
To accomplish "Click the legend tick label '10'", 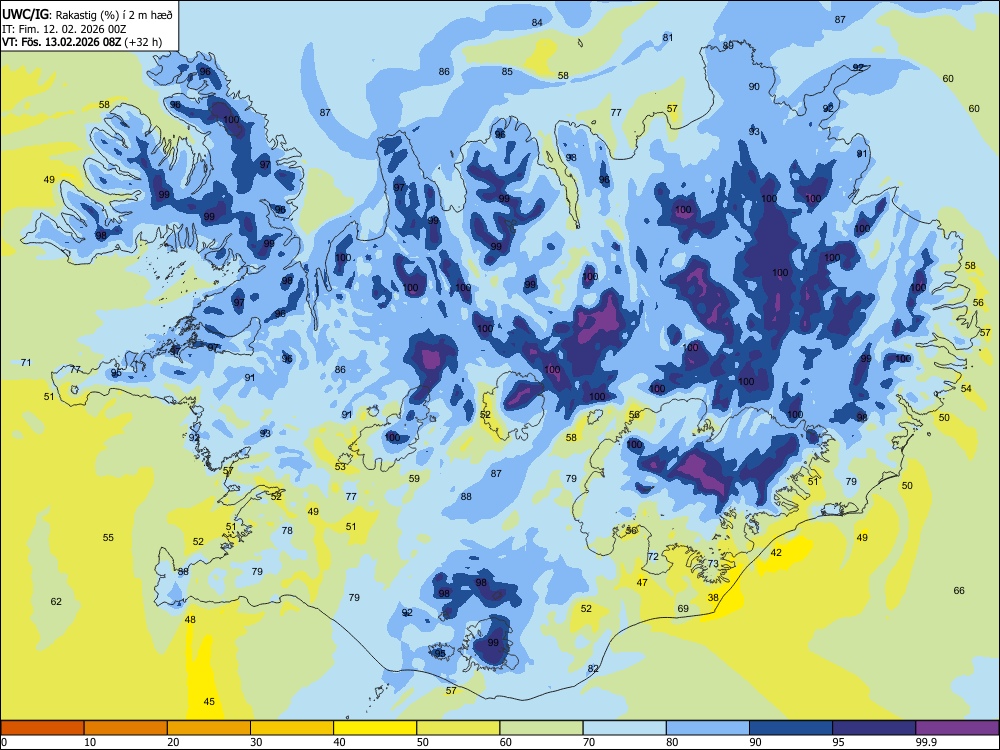I will click(90, 742).
